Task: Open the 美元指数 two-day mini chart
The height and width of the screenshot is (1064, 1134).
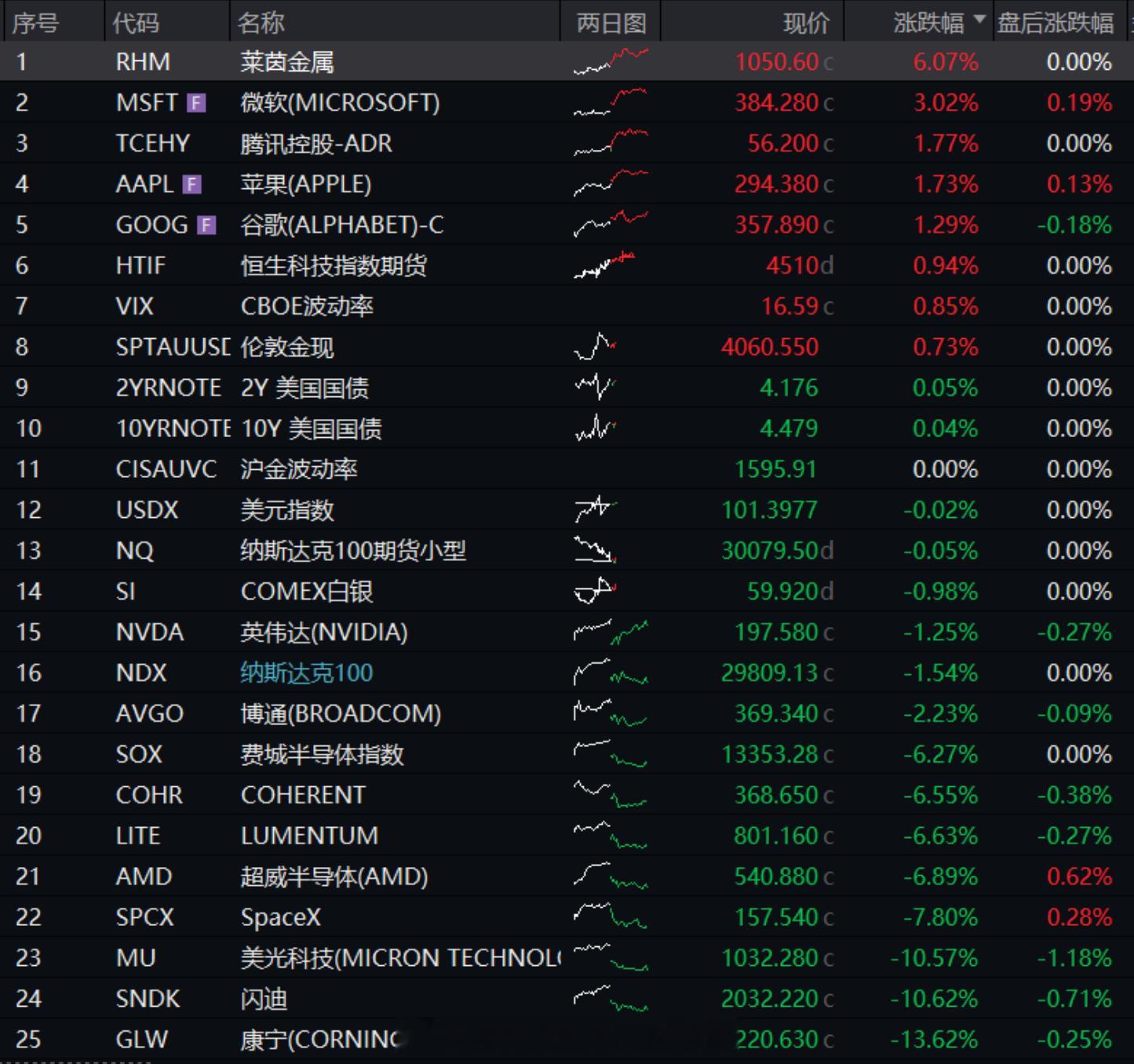Action: point(595,509)
